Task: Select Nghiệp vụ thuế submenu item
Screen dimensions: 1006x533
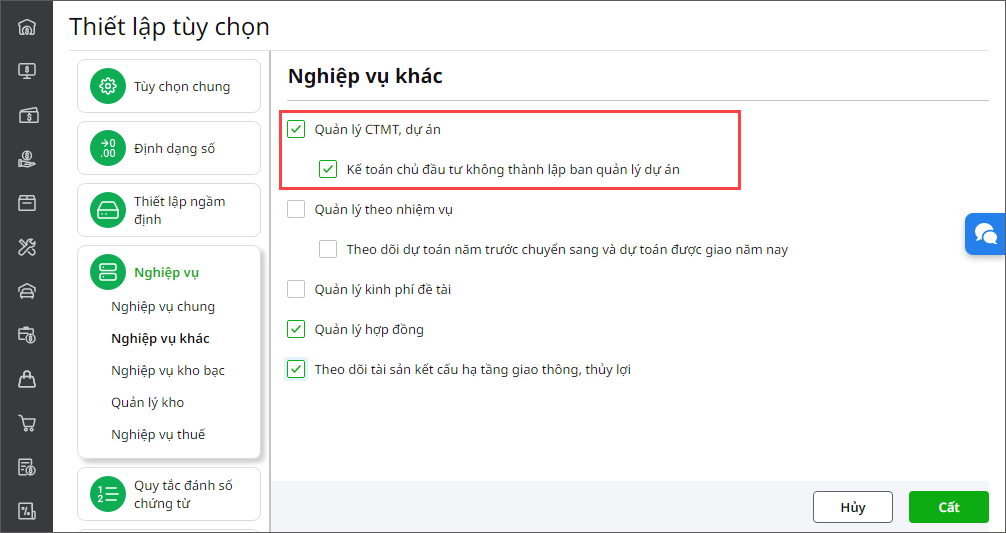Action: pyautogui.click(x=158, y=435)
